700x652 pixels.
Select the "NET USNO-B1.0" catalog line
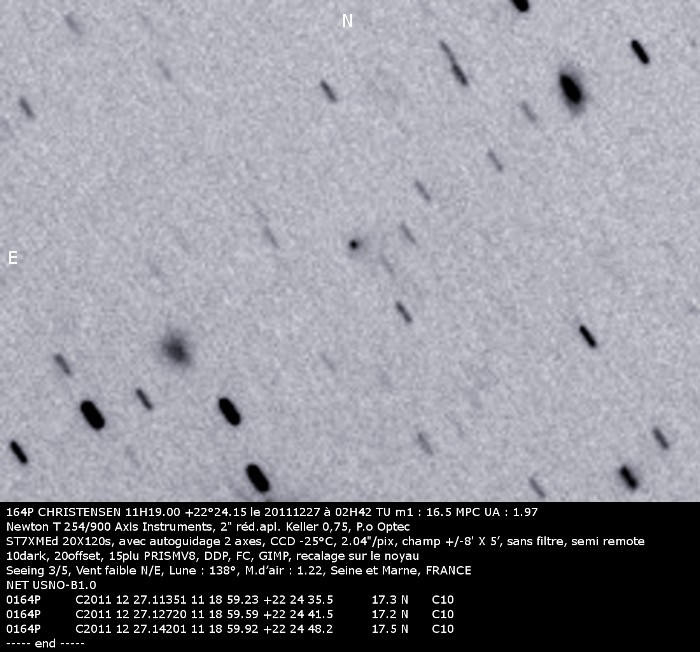point(51,585)
